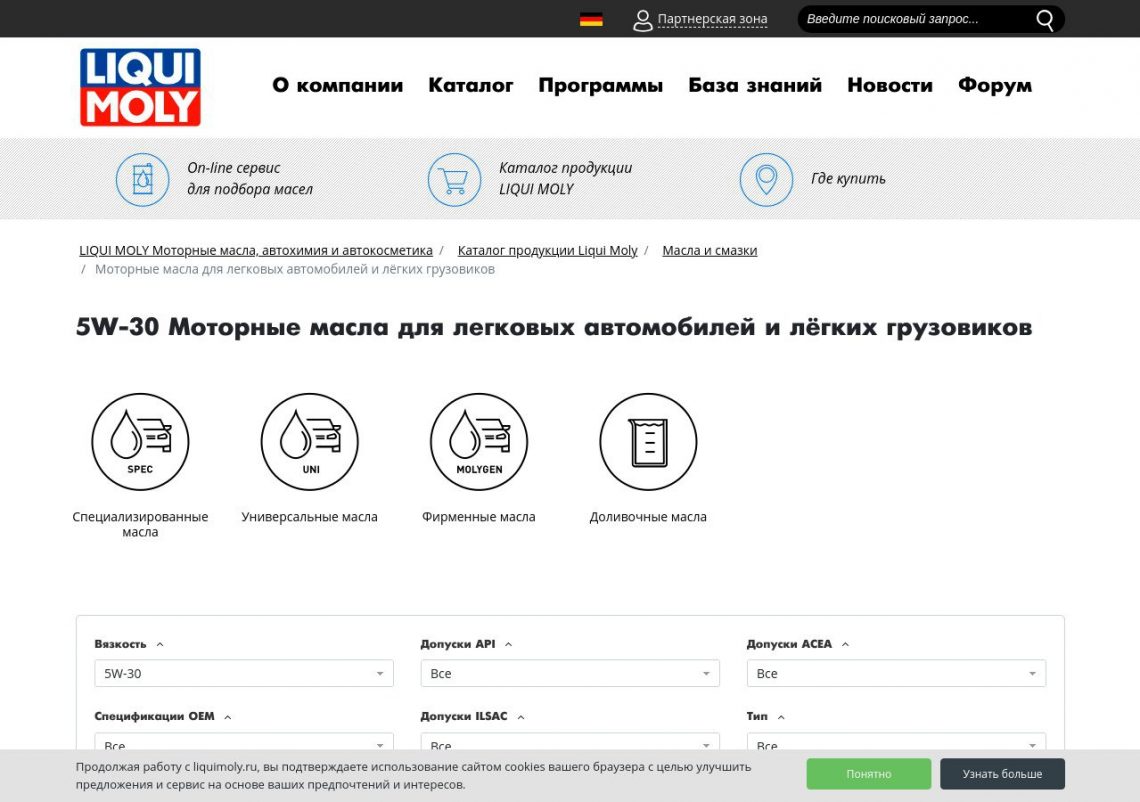The height and width of the screenshot is (802, 1140).
Task: Collapse the Спецификации OEM filter chevron
Action: tap(228, 717)
